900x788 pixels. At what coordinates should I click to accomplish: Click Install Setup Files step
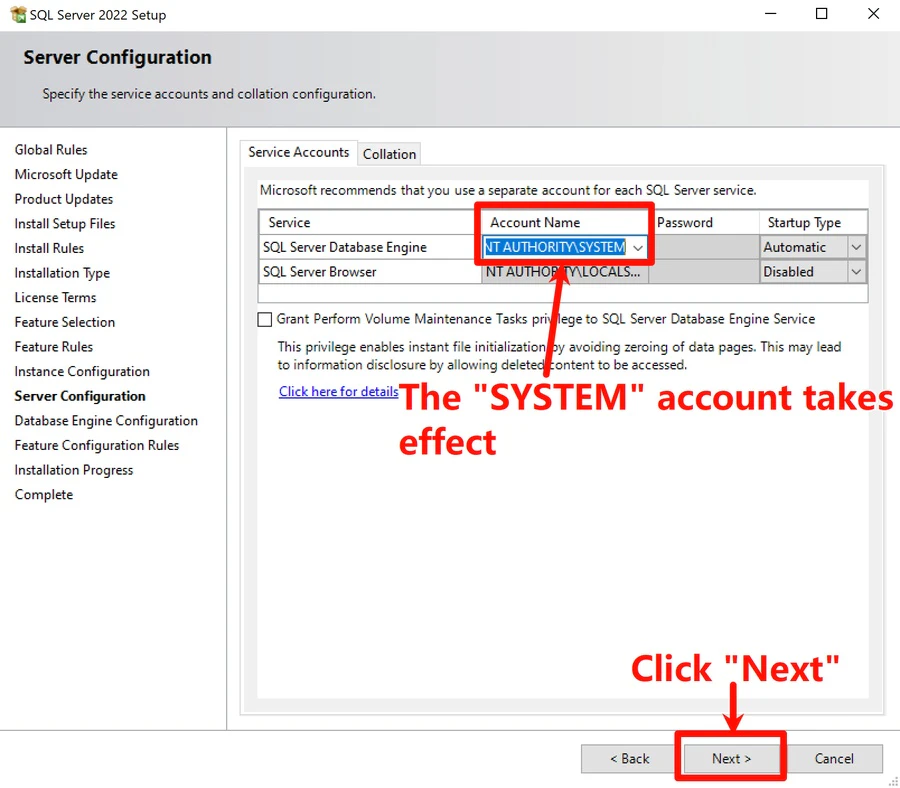pyautogui.click(x=65, y=224)
